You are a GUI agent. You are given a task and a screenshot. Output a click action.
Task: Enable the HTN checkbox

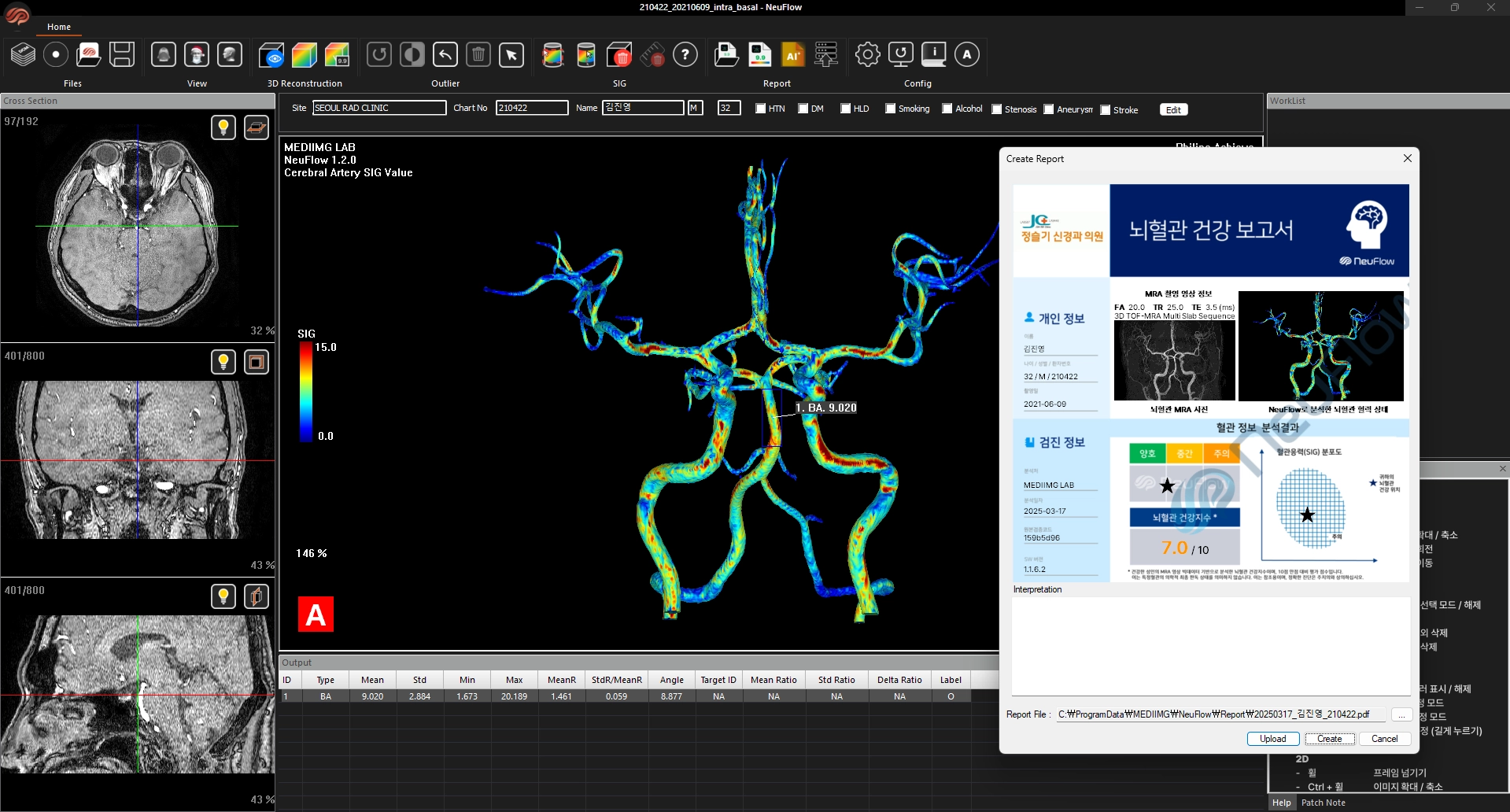(x=760, y=109)
